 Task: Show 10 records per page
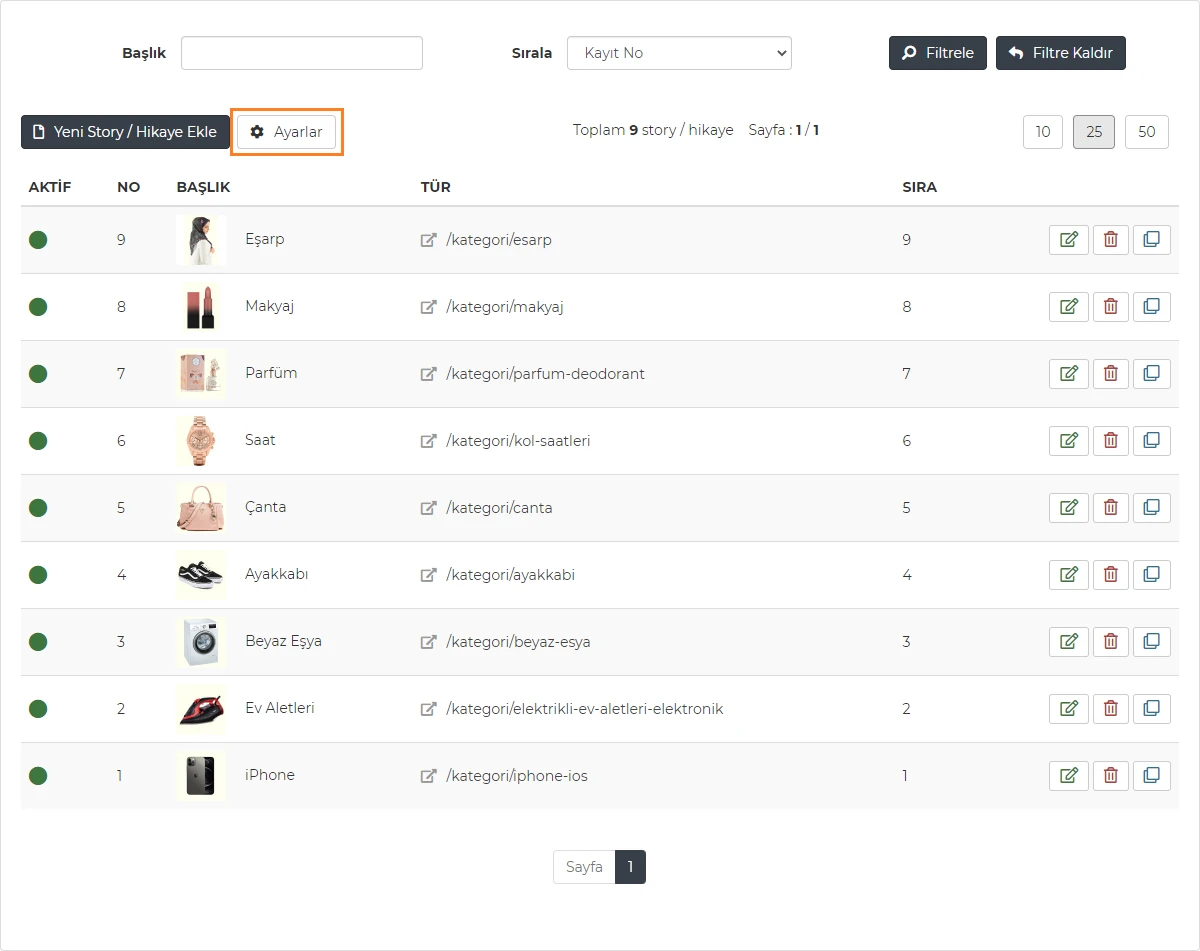(x=1043, y=132)
